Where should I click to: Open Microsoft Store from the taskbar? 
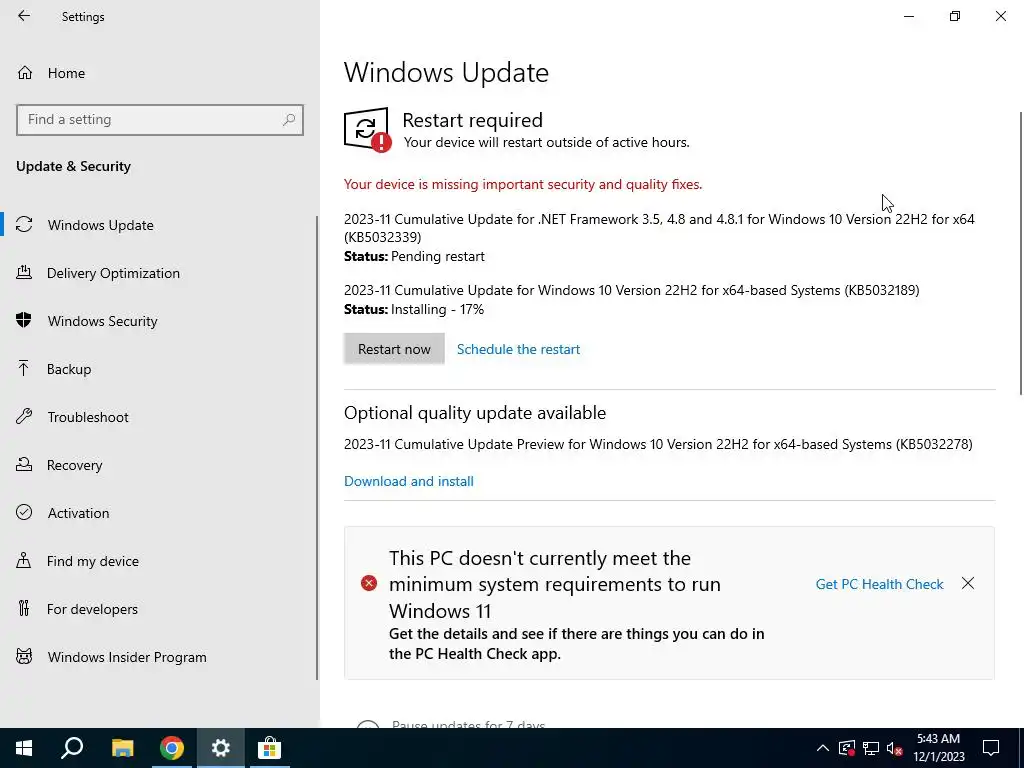[x=269, y=748]
